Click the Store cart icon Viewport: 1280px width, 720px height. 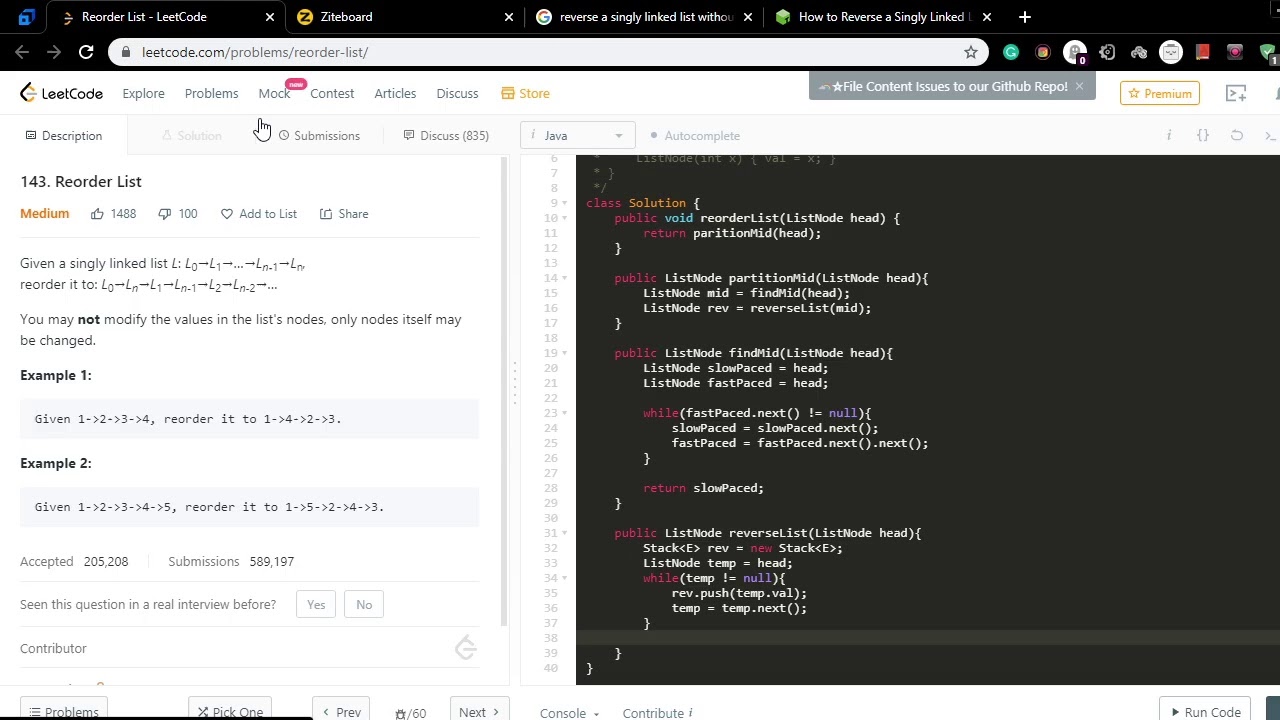pyautogui.click(x=508, y=93)
